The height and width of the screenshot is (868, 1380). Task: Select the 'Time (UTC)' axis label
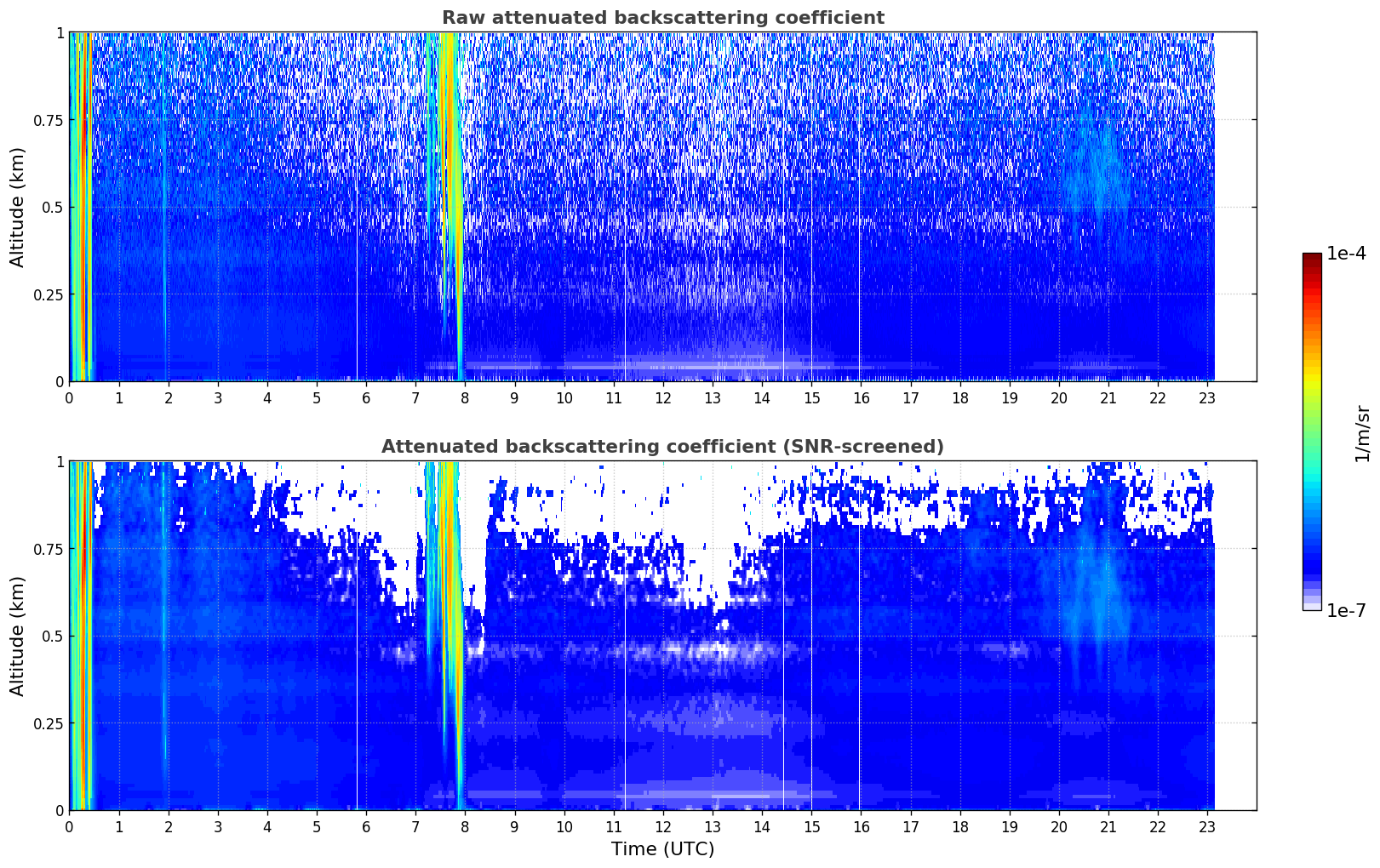(x=662, y=849)
